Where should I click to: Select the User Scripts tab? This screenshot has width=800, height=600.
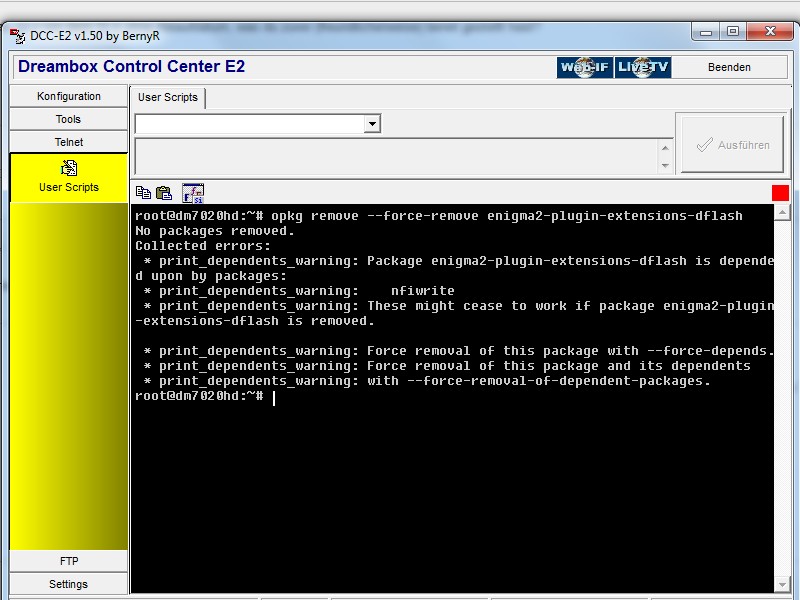click(168, 97)
